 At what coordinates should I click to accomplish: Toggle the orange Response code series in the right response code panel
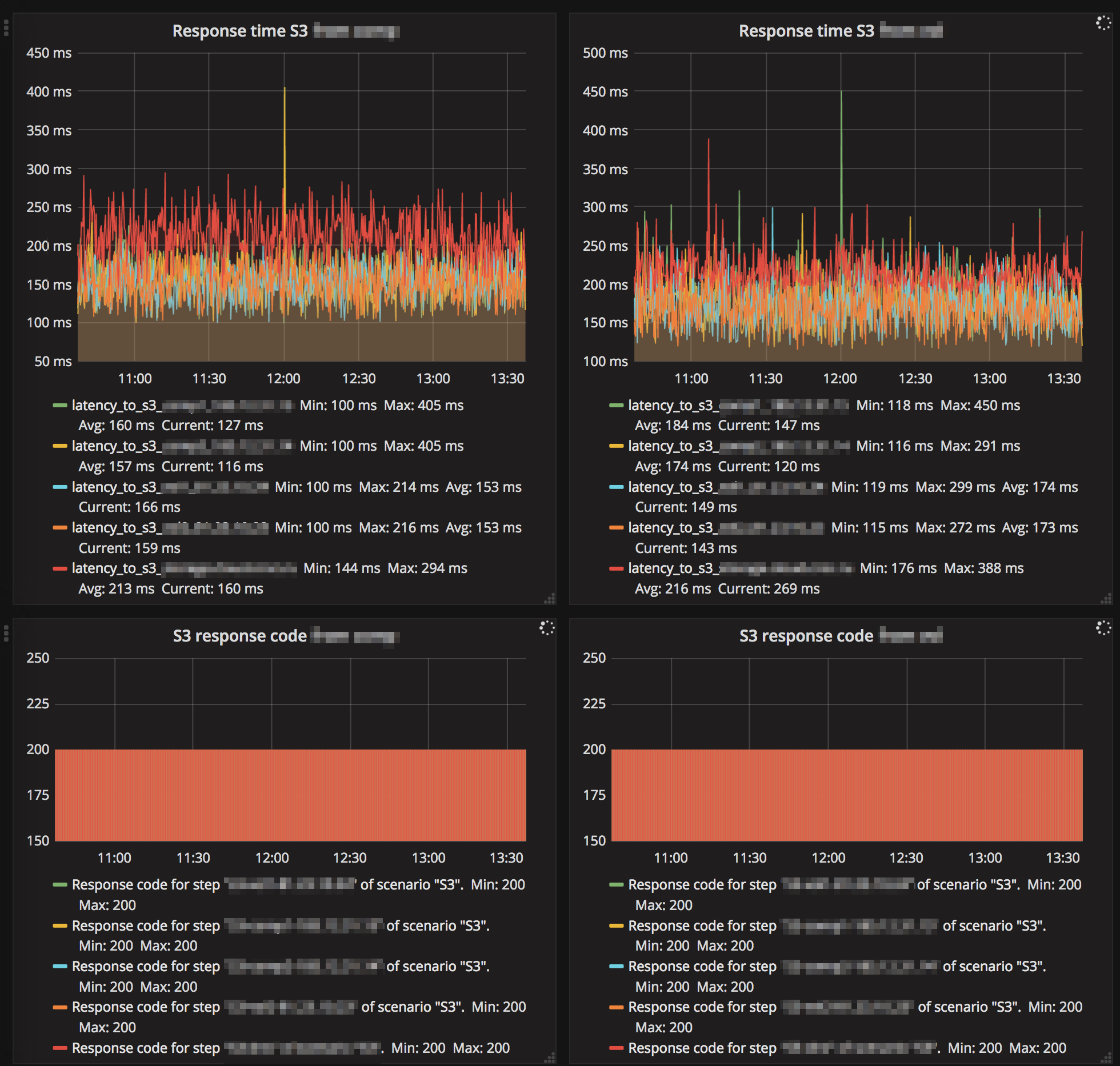click(825, 1007)
